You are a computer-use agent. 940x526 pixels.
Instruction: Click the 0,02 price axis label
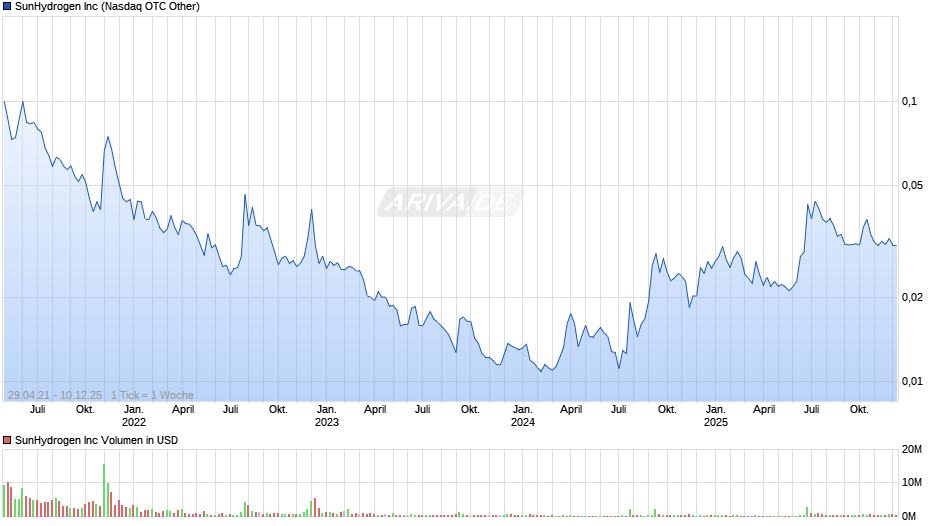click(x=912, y=297)
